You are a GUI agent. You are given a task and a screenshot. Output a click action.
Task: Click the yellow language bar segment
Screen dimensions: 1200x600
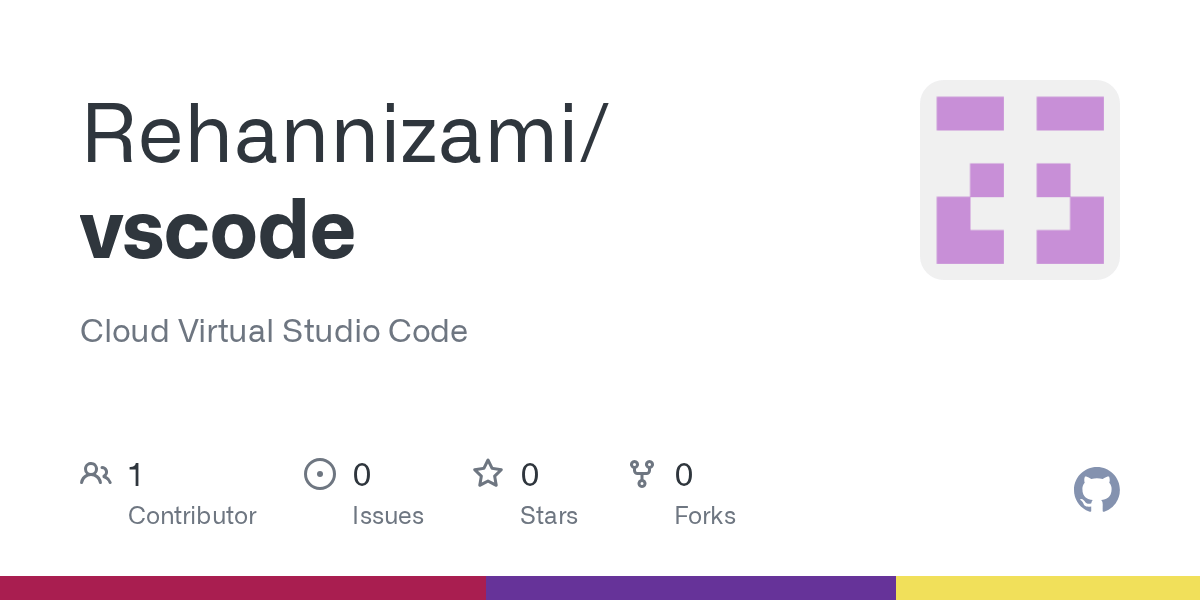point(1048,588)
